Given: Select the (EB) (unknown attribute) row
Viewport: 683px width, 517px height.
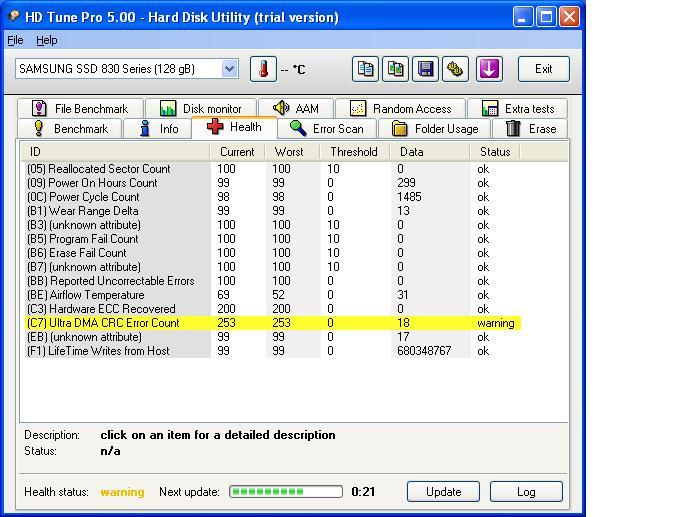Looking at the screenshot, I should point(271,337).
